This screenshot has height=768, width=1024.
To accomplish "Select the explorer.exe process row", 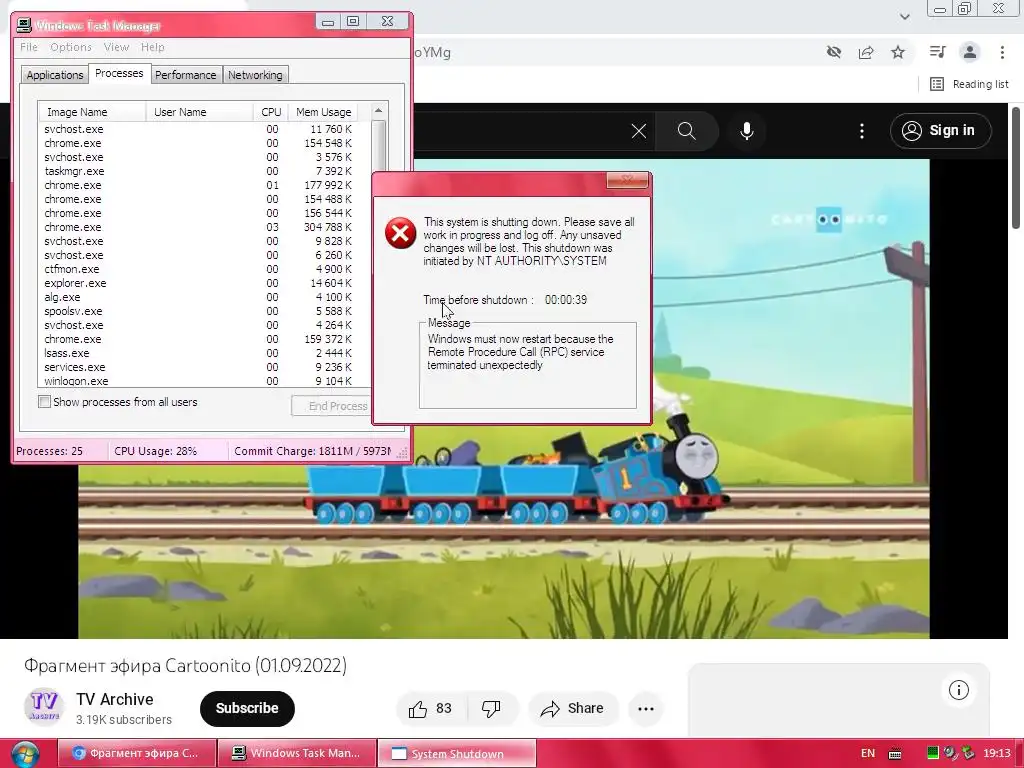I will click(204, 283).
